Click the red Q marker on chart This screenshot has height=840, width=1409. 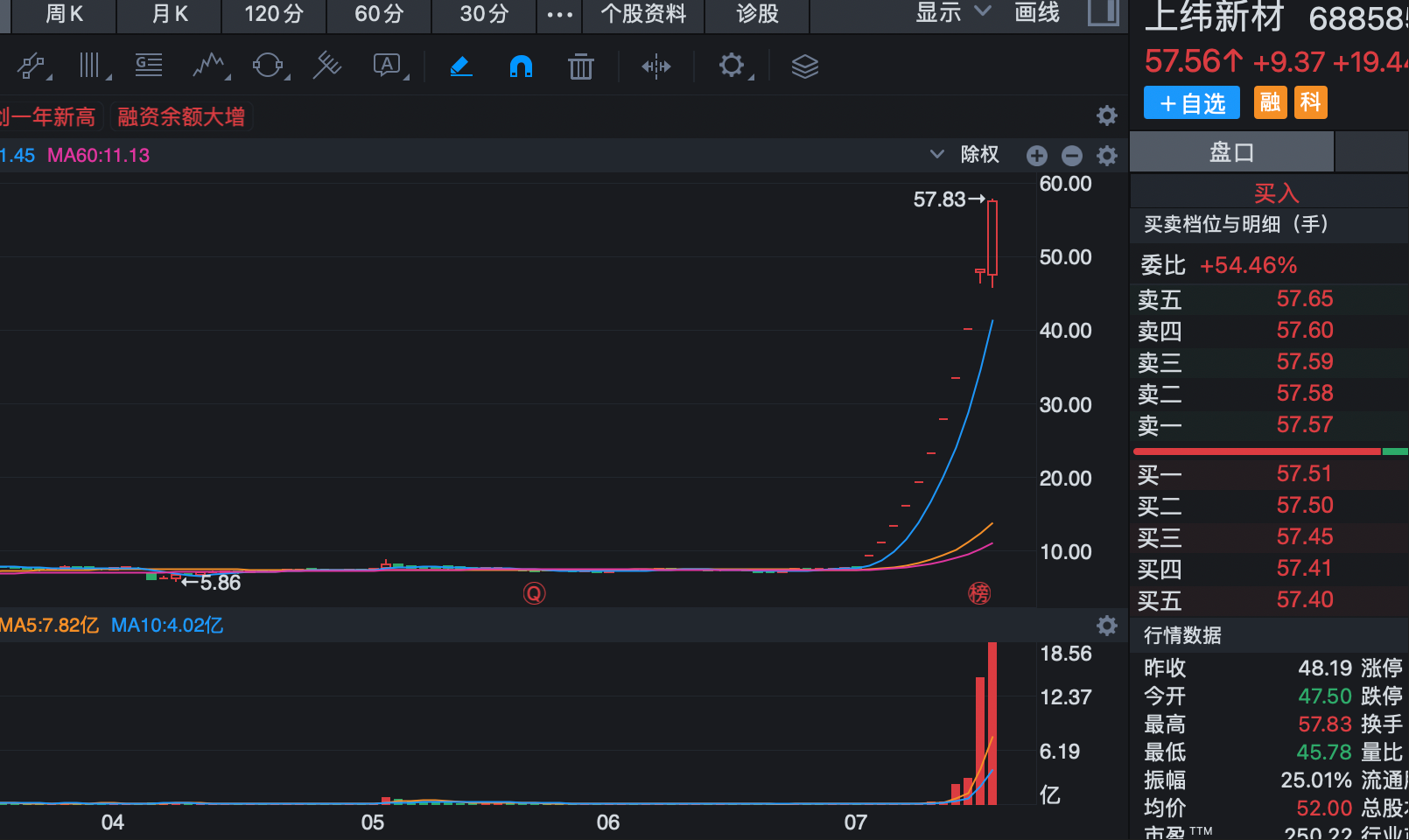(x=534, y=594)
